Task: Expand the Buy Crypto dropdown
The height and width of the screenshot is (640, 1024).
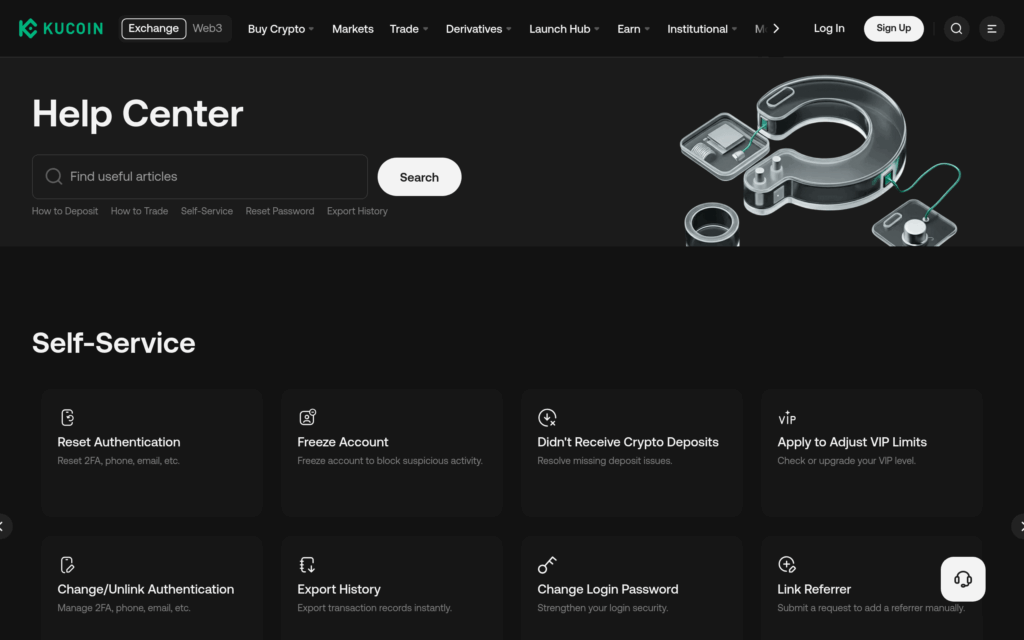Action: click(x=281, y=29)
